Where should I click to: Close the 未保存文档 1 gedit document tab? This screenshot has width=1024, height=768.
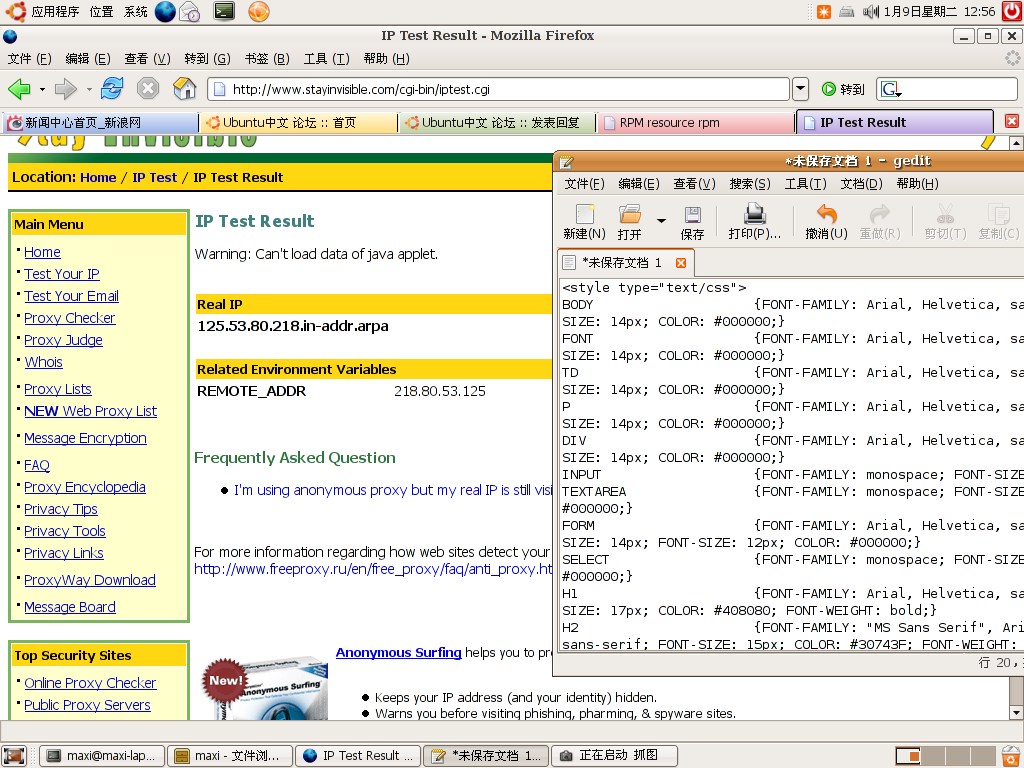coord(681,263)
